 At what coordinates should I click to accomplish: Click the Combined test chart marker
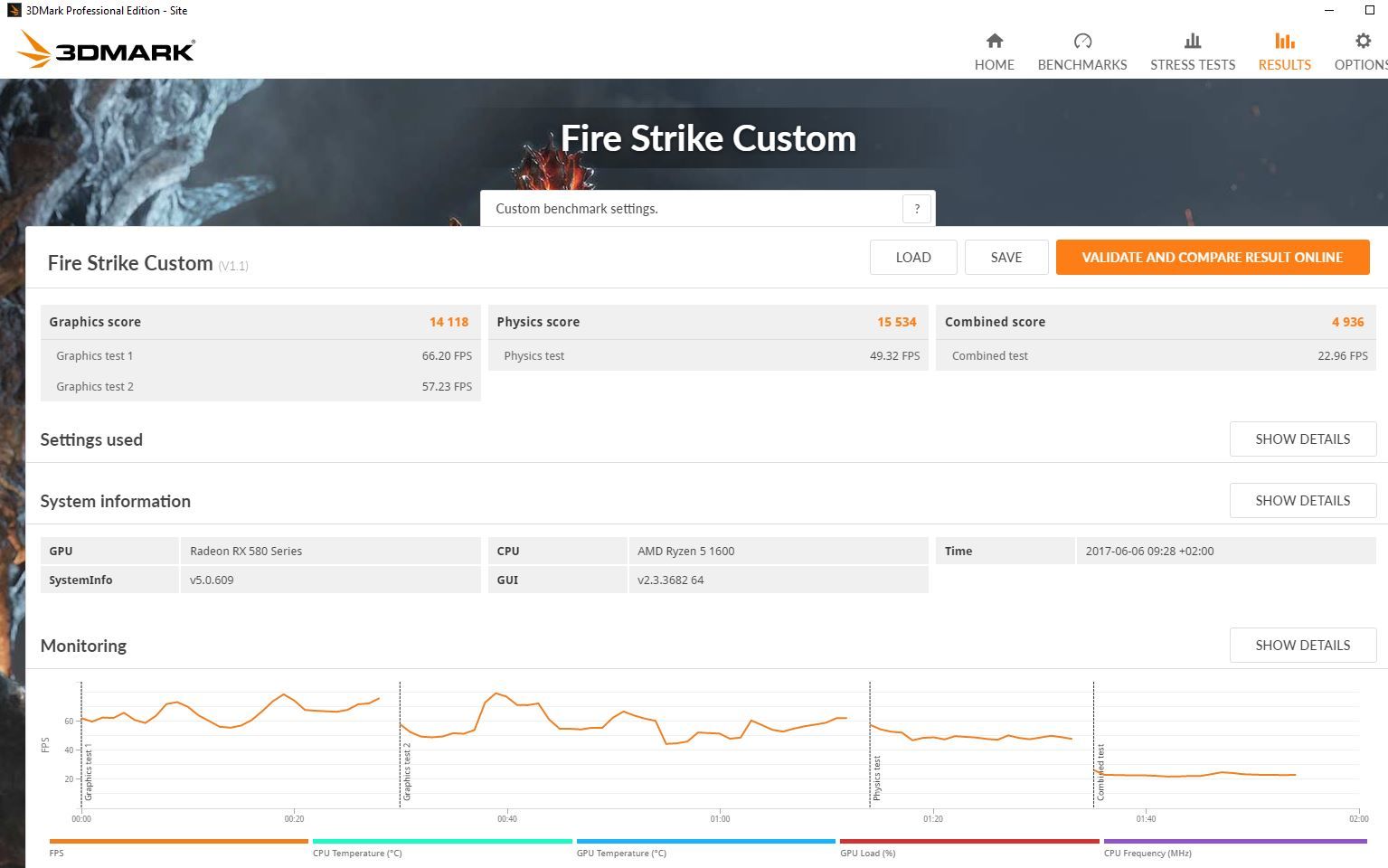[x=1100, y=772]
